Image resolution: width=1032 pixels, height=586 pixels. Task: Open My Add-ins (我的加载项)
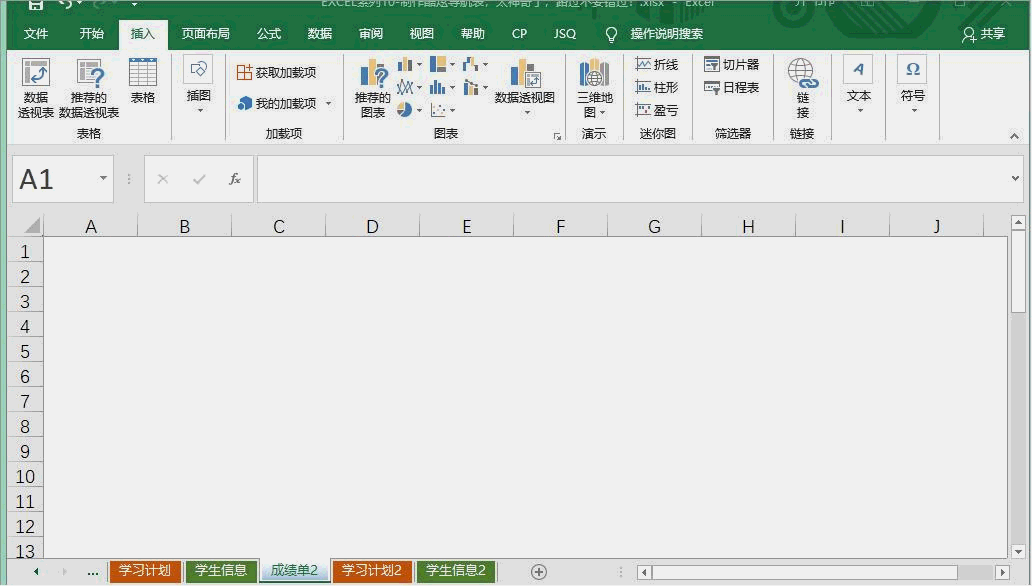click(x=277, y=103)
